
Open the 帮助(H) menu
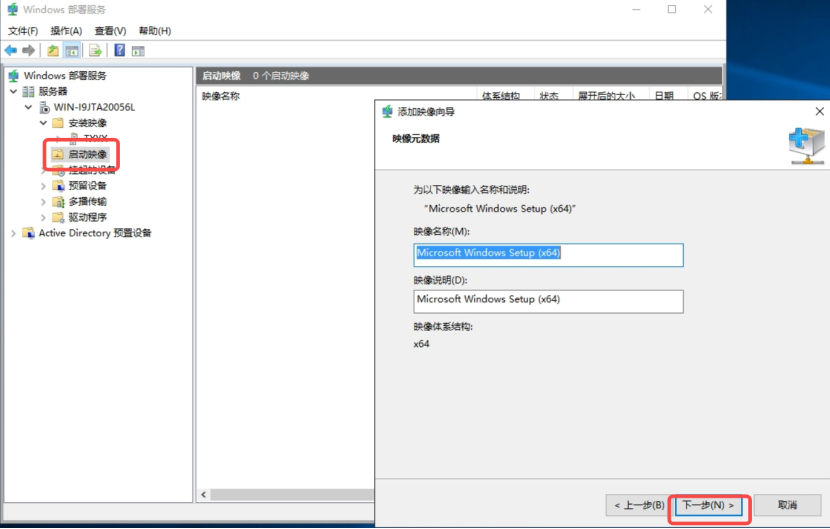click(155, 31)
